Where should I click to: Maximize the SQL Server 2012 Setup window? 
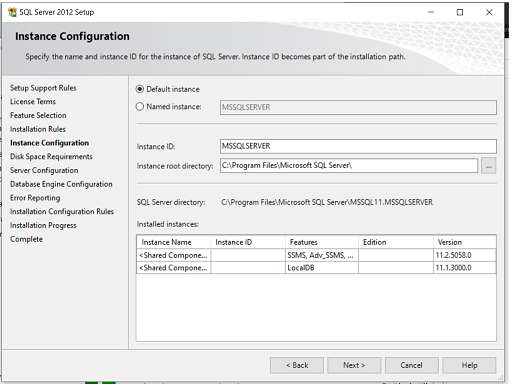click(460, 12)
